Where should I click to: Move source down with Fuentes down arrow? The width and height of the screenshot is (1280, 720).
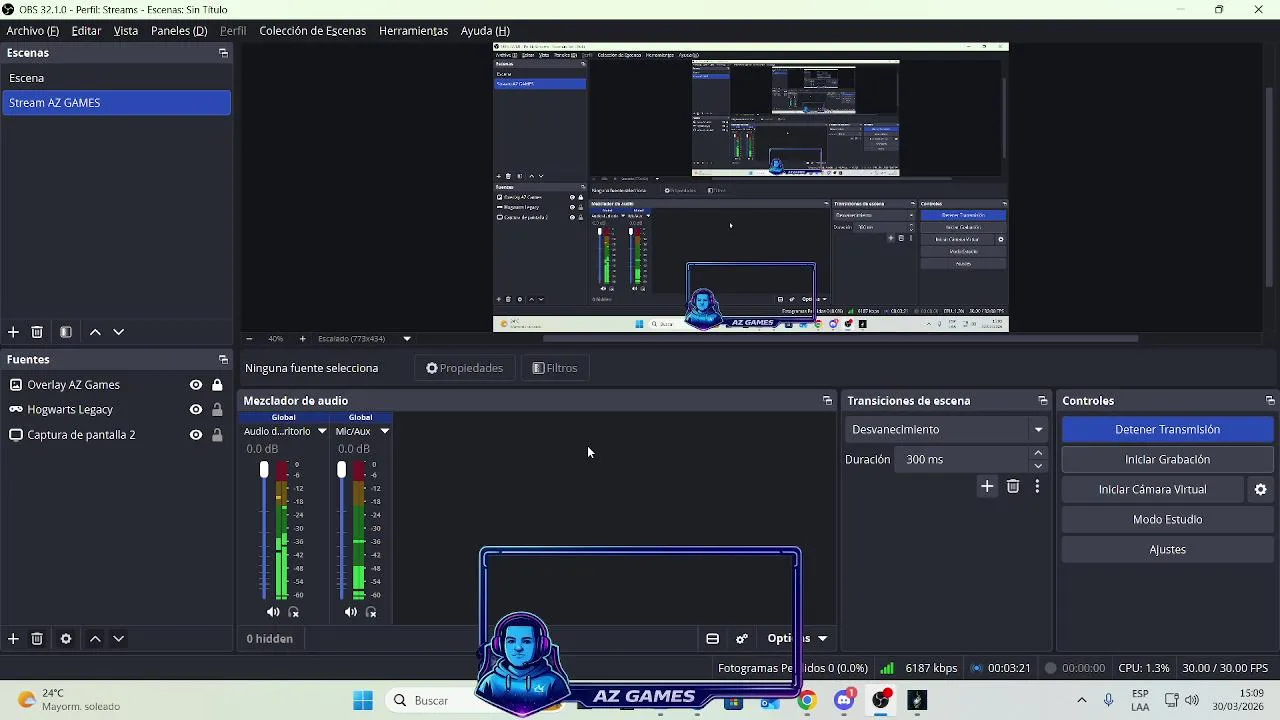click(x=118, y=639)
